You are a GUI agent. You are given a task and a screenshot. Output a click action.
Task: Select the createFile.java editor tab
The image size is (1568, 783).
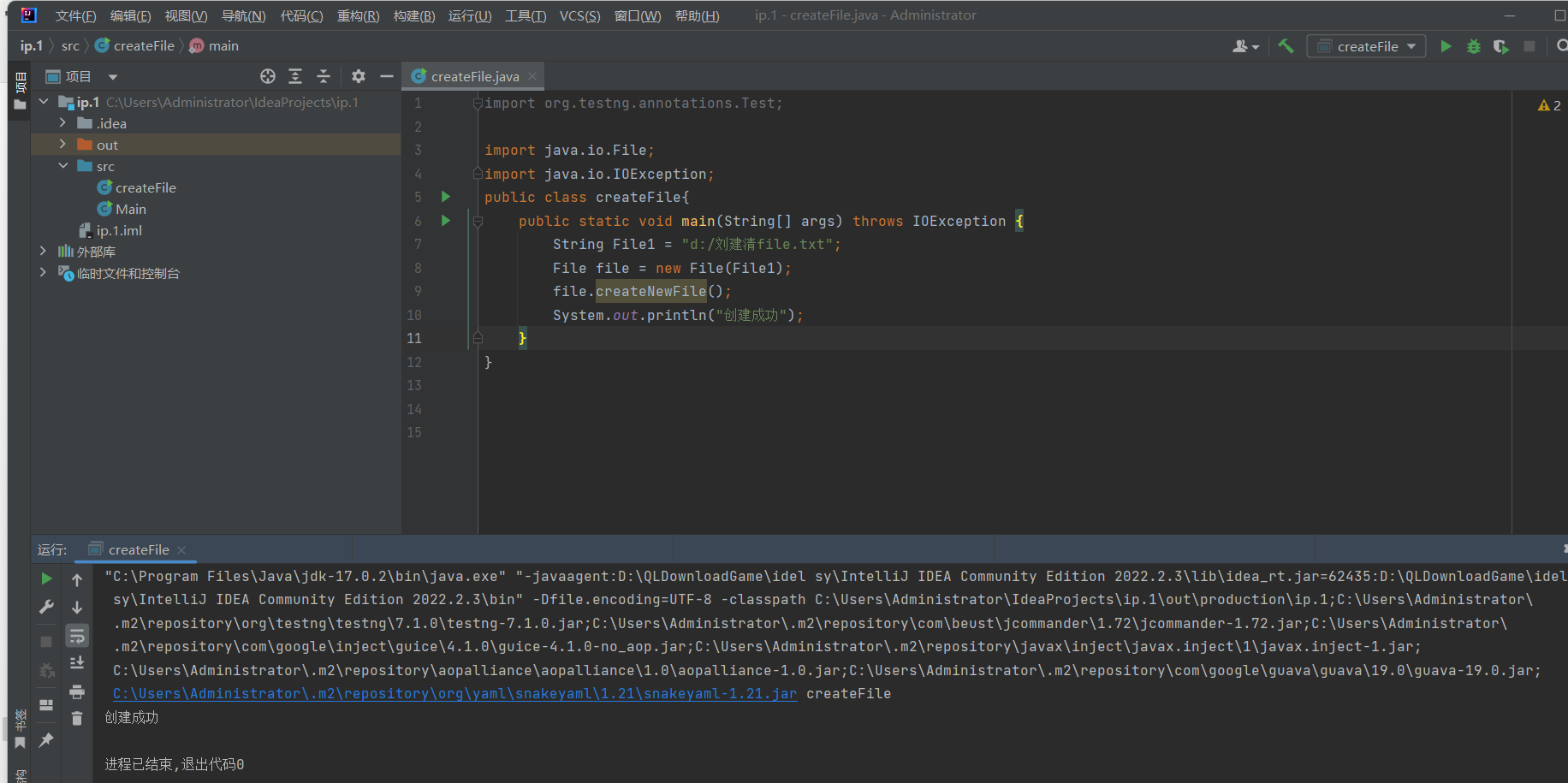pyautogui.click(x=474, y=76)
